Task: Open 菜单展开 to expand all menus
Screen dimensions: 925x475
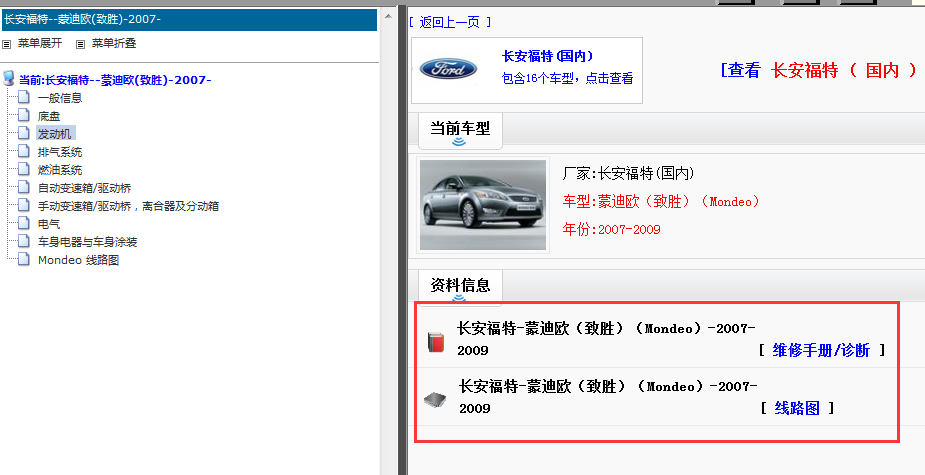Action: 40,44
